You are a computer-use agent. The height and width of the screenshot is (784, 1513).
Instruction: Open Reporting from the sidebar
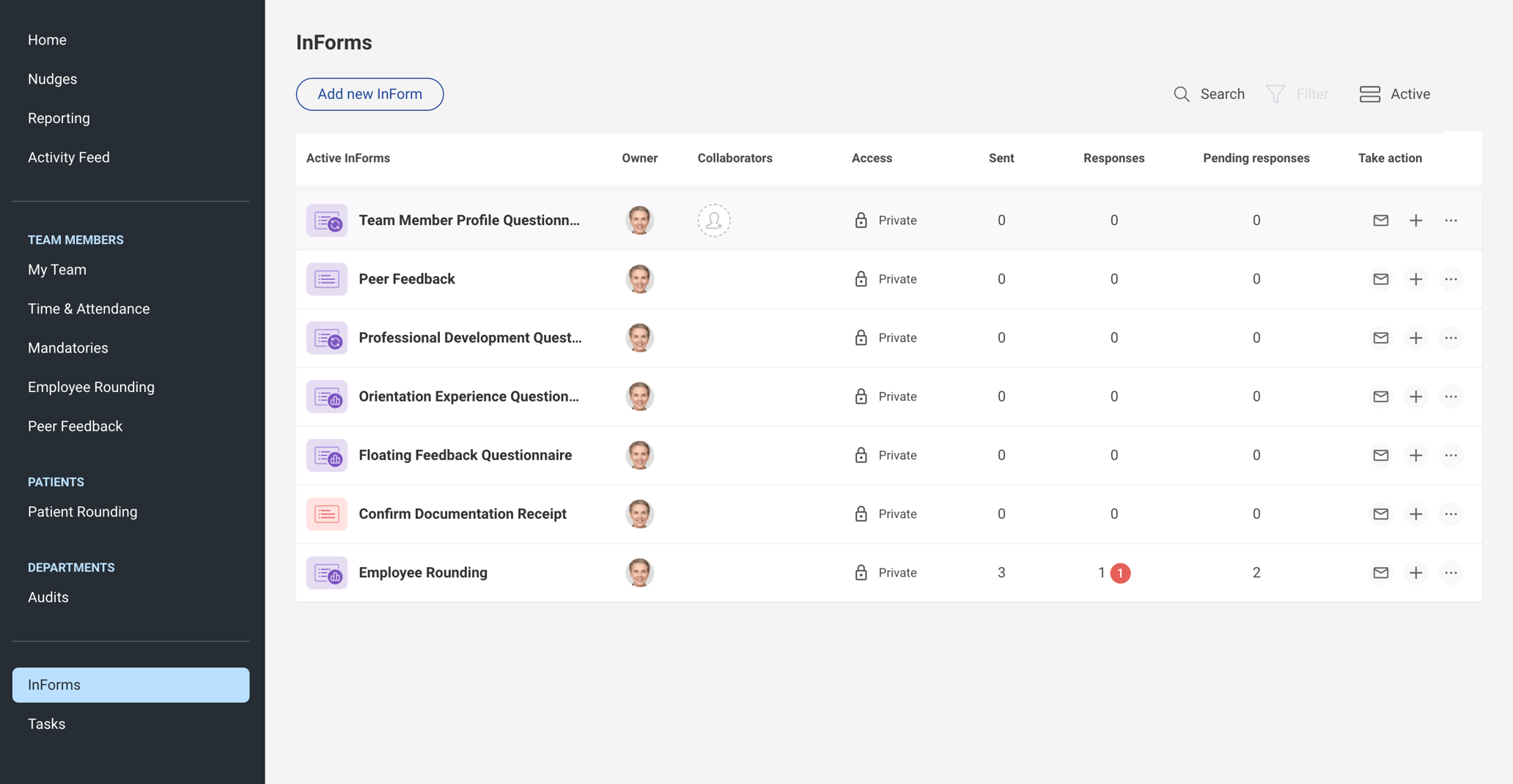coord(59,118)
